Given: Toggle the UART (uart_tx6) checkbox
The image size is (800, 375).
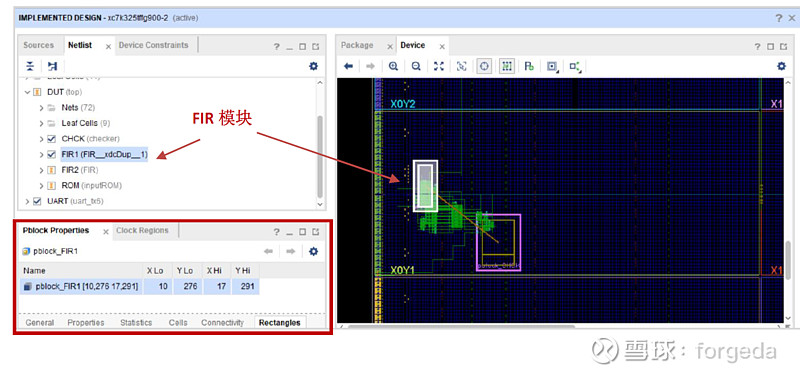Looking at the screenshot, I should tap(37, 201).
